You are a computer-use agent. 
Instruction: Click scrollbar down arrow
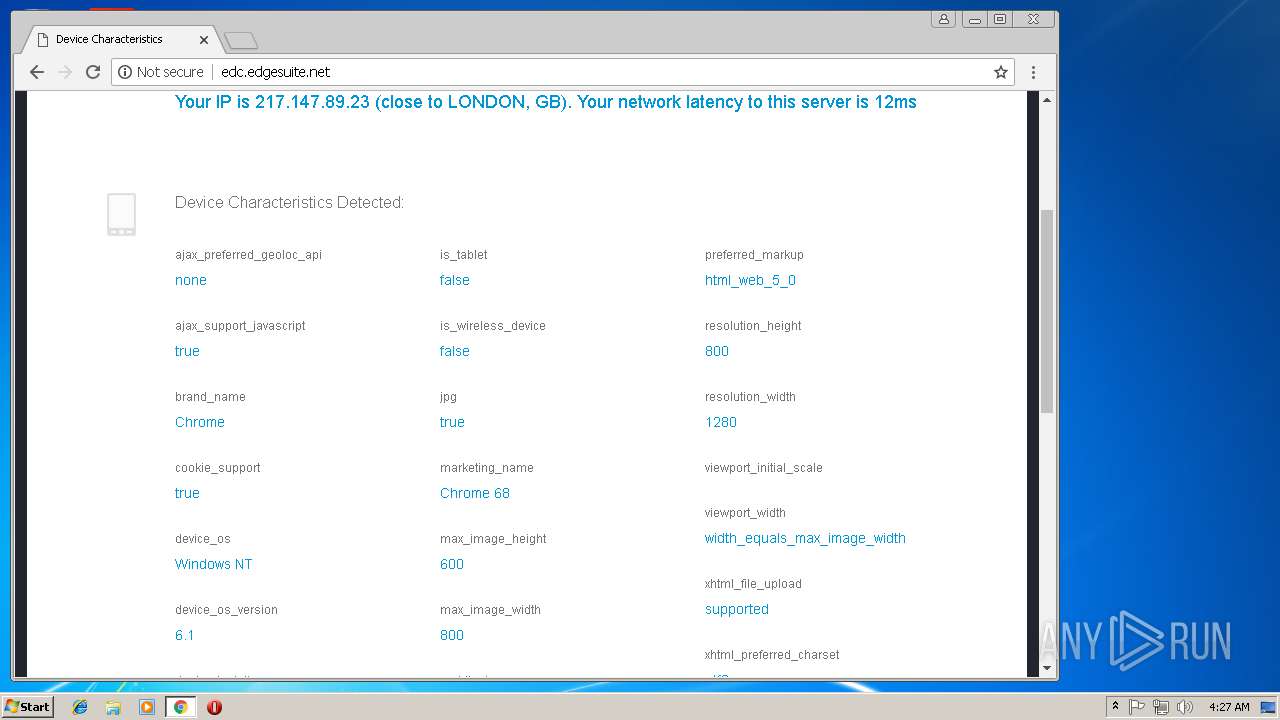tap(1047, 667)
